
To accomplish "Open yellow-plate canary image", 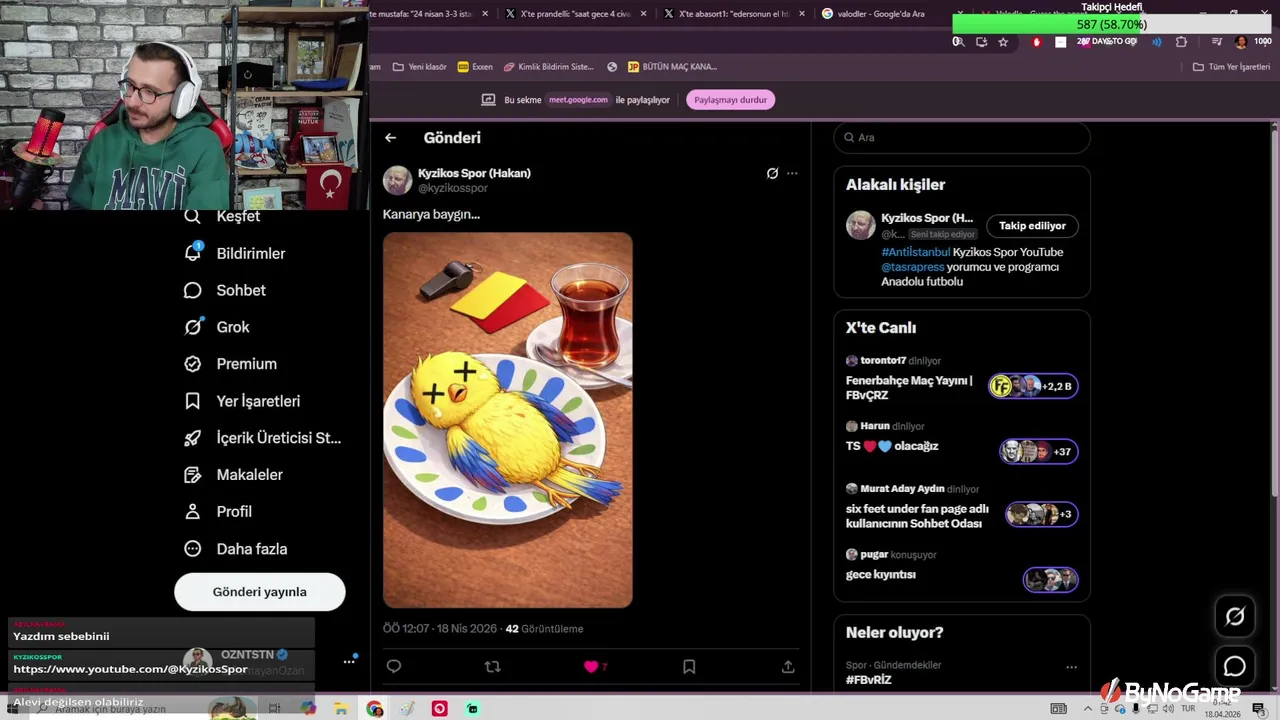I will coord(507,420).
